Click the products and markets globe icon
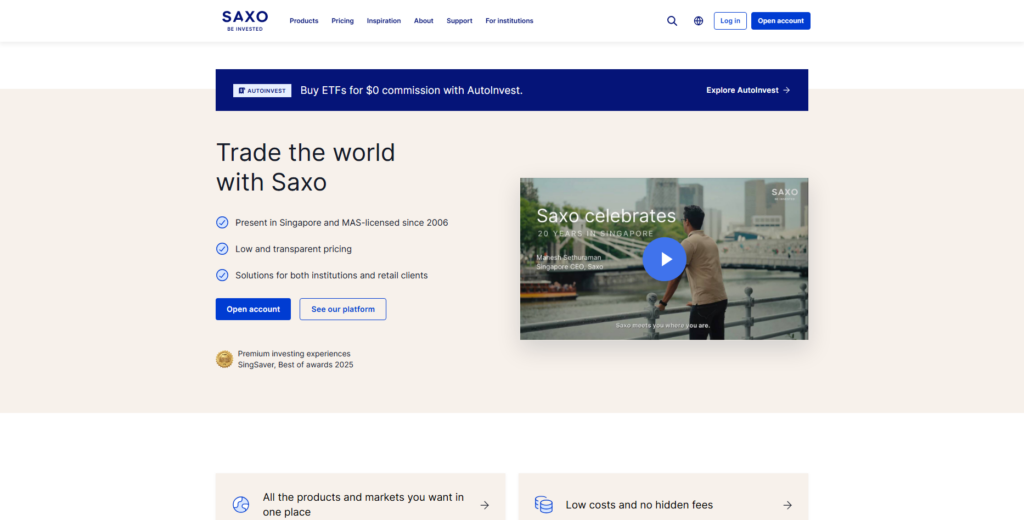 coord(241,505)
